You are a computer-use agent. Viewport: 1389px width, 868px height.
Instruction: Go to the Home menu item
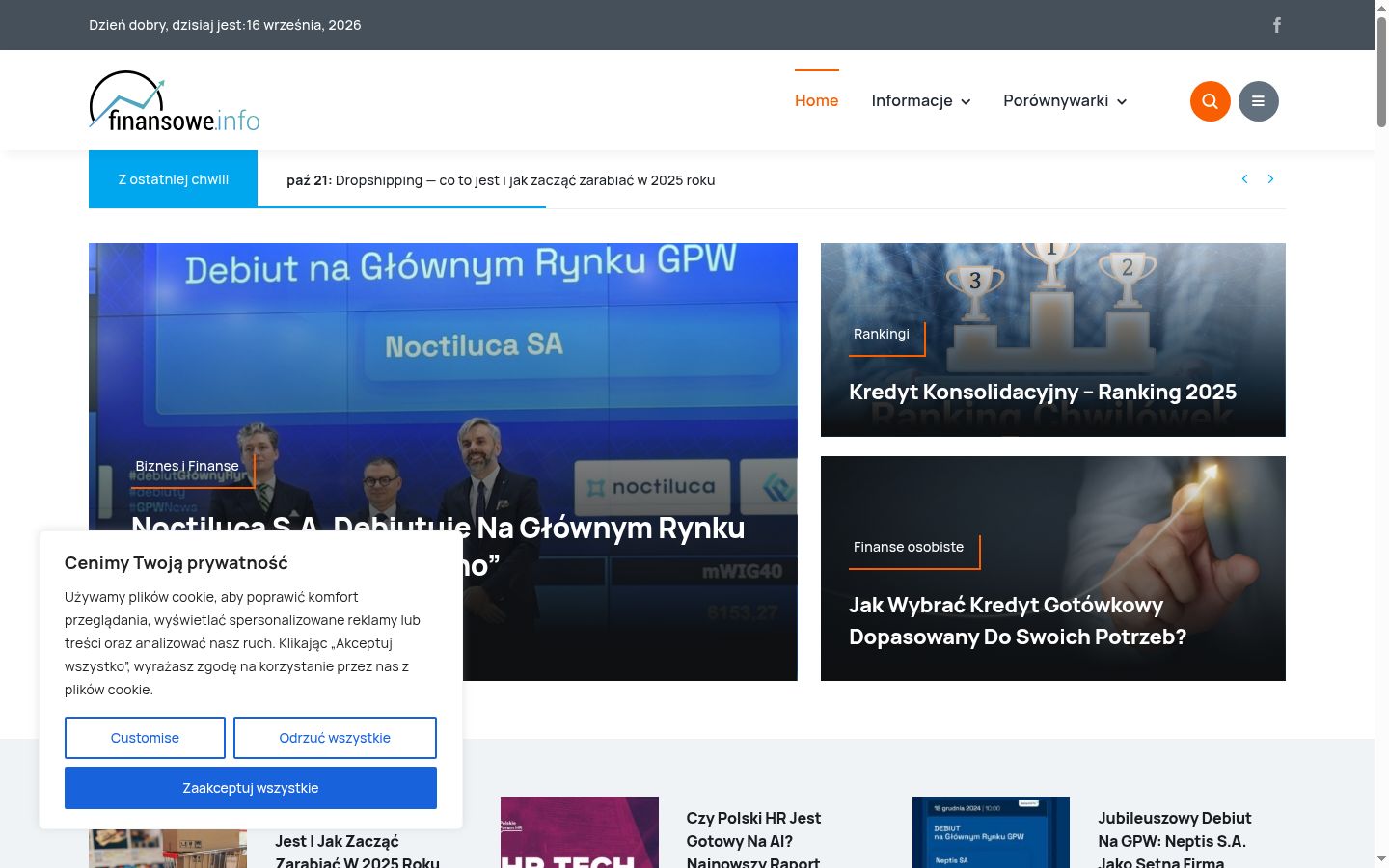816,100
